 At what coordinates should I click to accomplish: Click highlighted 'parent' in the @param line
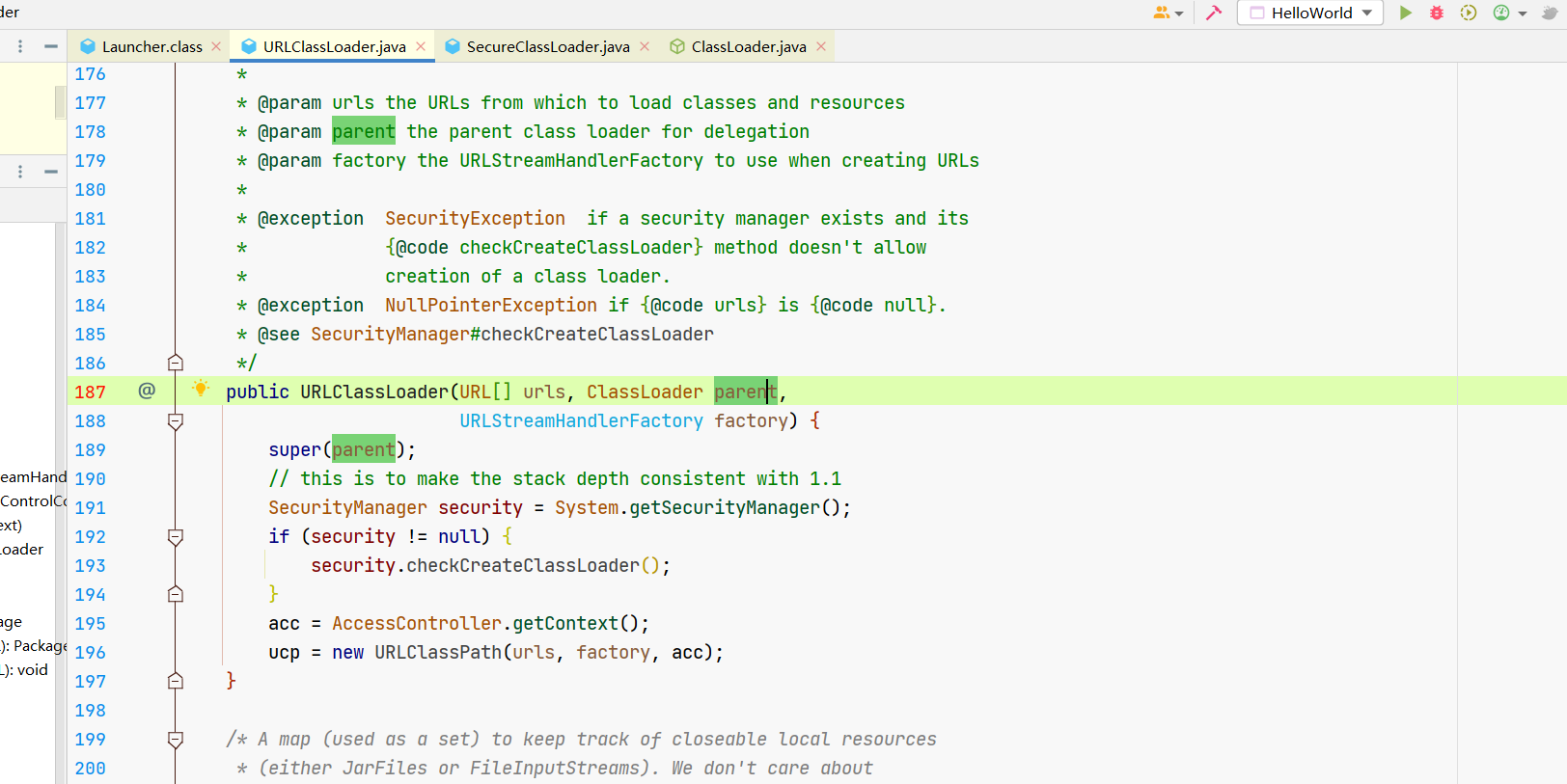click(x=364, y=131)
